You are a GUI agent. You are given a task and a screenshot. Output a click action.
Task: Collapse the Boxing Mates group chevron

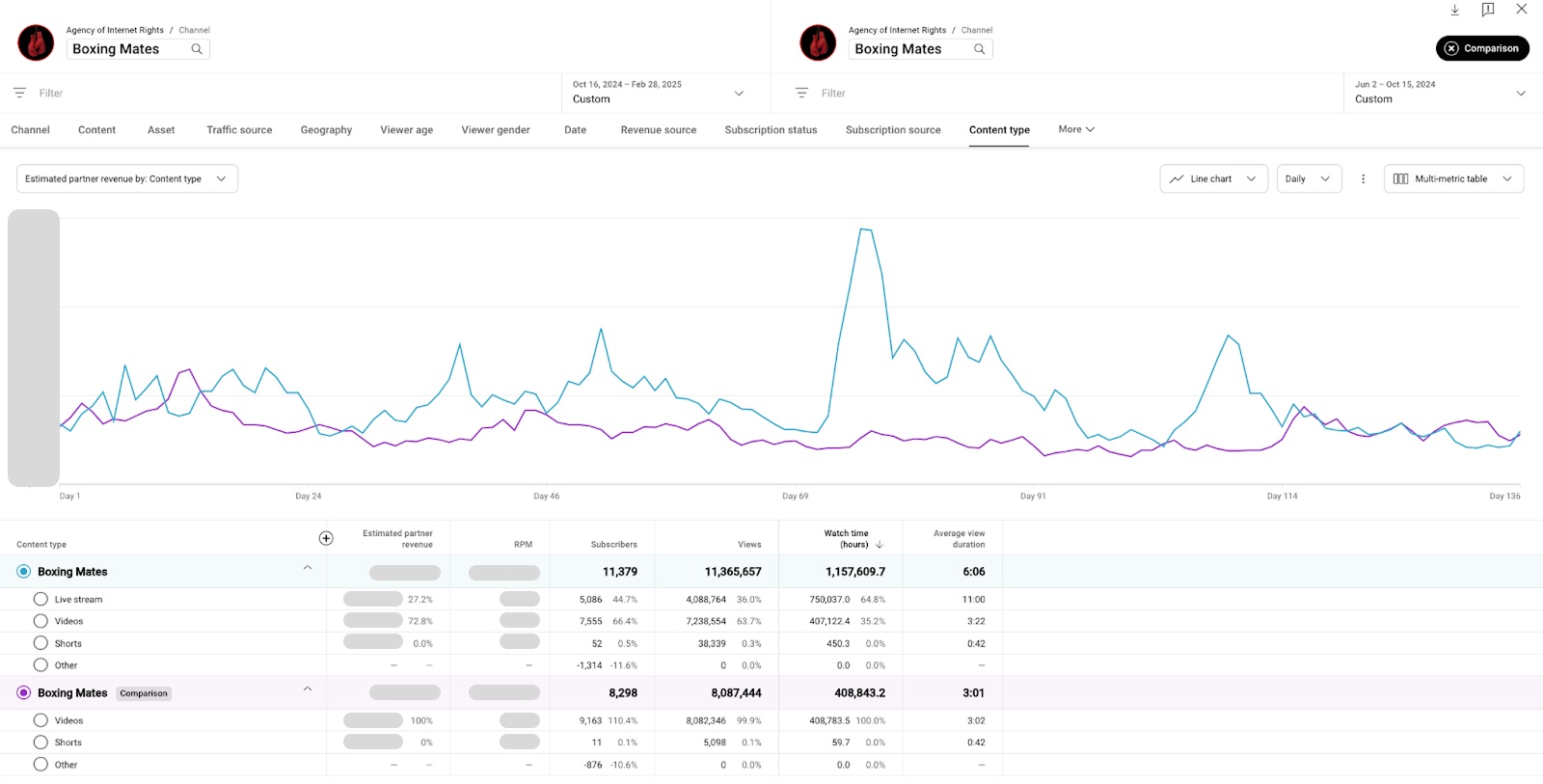(x=308, y=567)
